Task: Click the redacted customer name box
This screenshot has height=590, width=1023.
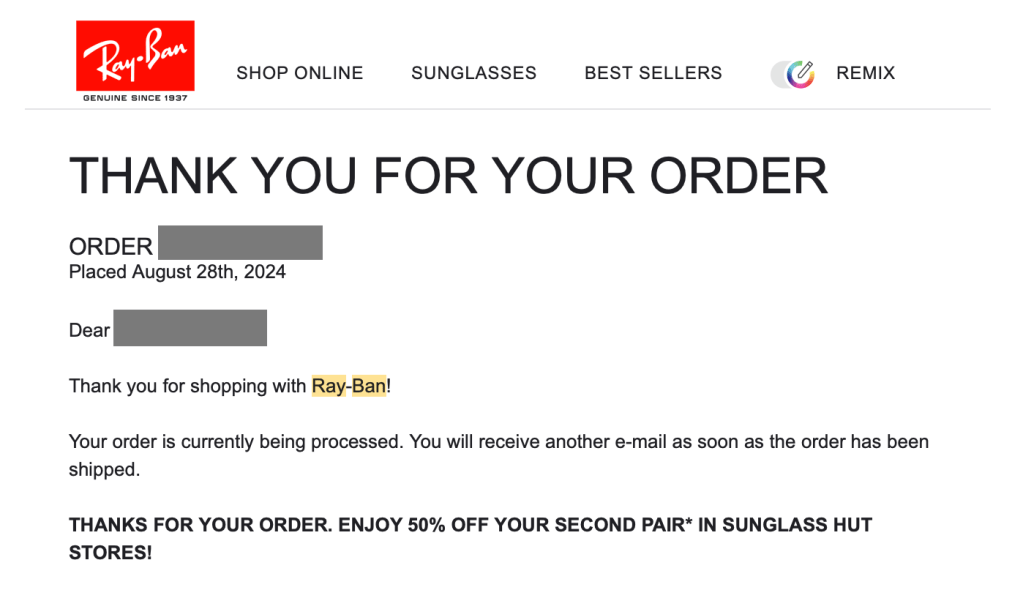Action: point(190,328)
